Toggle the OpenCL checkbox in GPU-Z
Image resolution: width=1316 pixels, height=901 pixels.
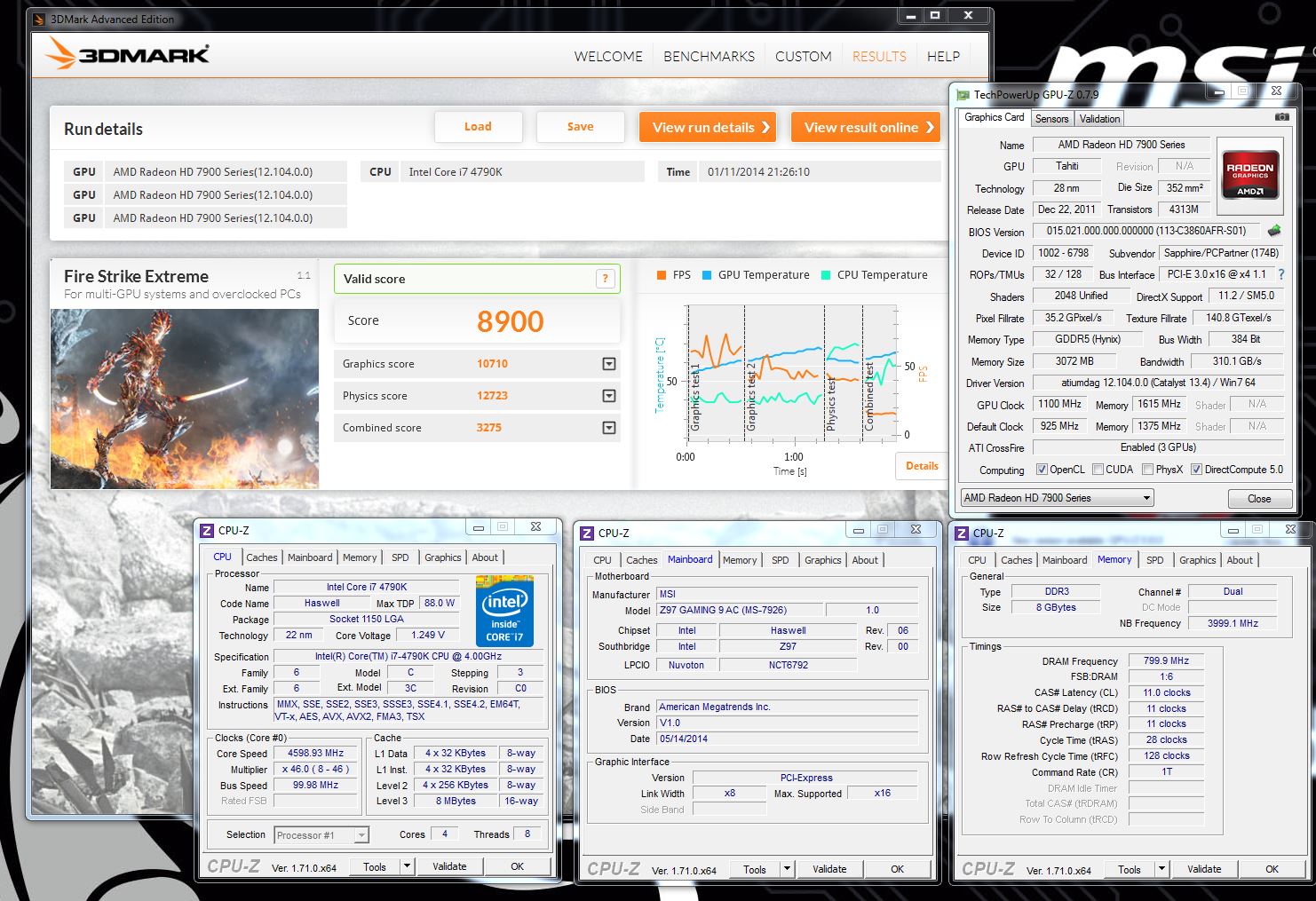(1042, 470)
